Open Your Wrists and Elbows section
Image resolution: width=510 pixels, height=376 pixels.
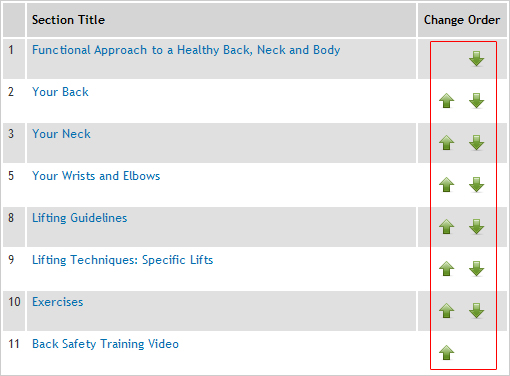[96, 176]
